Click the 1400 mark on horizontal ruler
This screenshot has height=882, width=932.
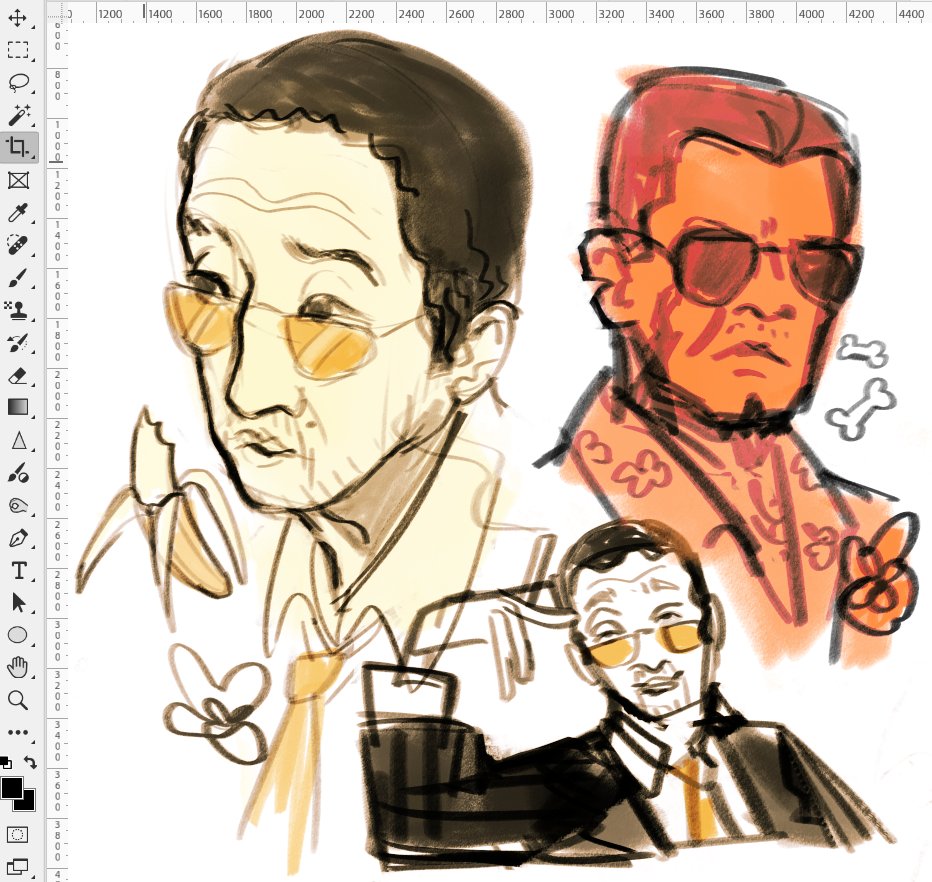[160, 14]
